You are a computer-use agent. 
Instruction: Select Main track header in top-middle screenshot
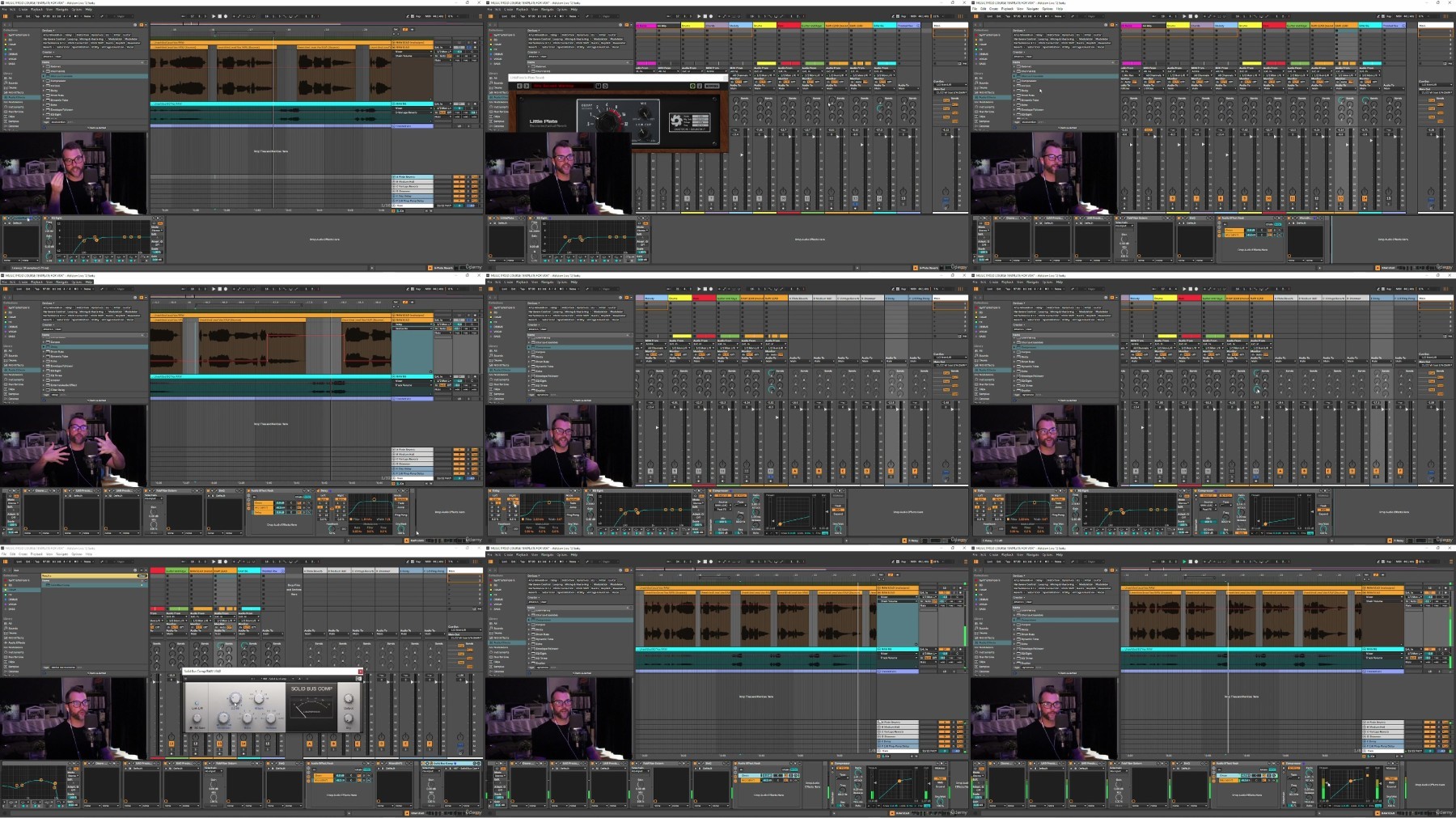tap(950, 26)
